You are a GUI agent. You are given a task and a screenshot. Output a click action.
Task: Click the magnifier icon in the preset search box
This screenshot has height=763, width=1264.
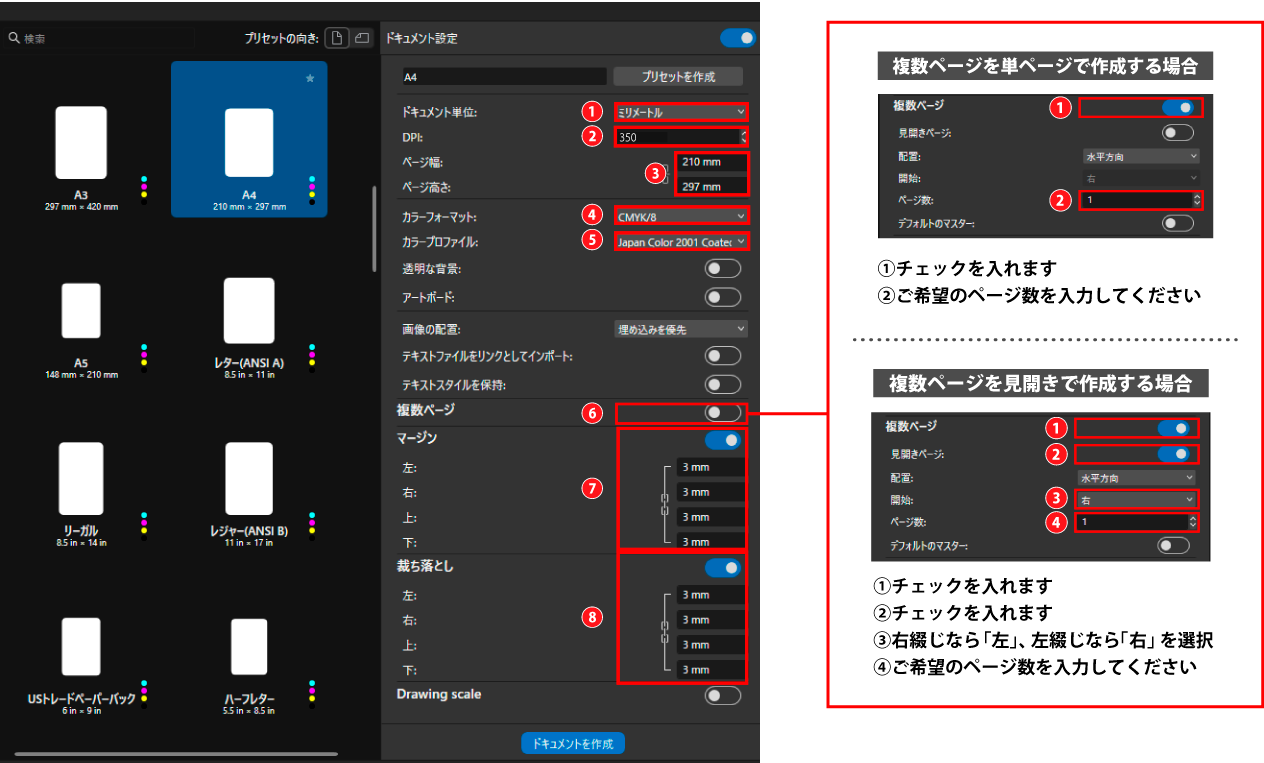click(x=14, y=38)
